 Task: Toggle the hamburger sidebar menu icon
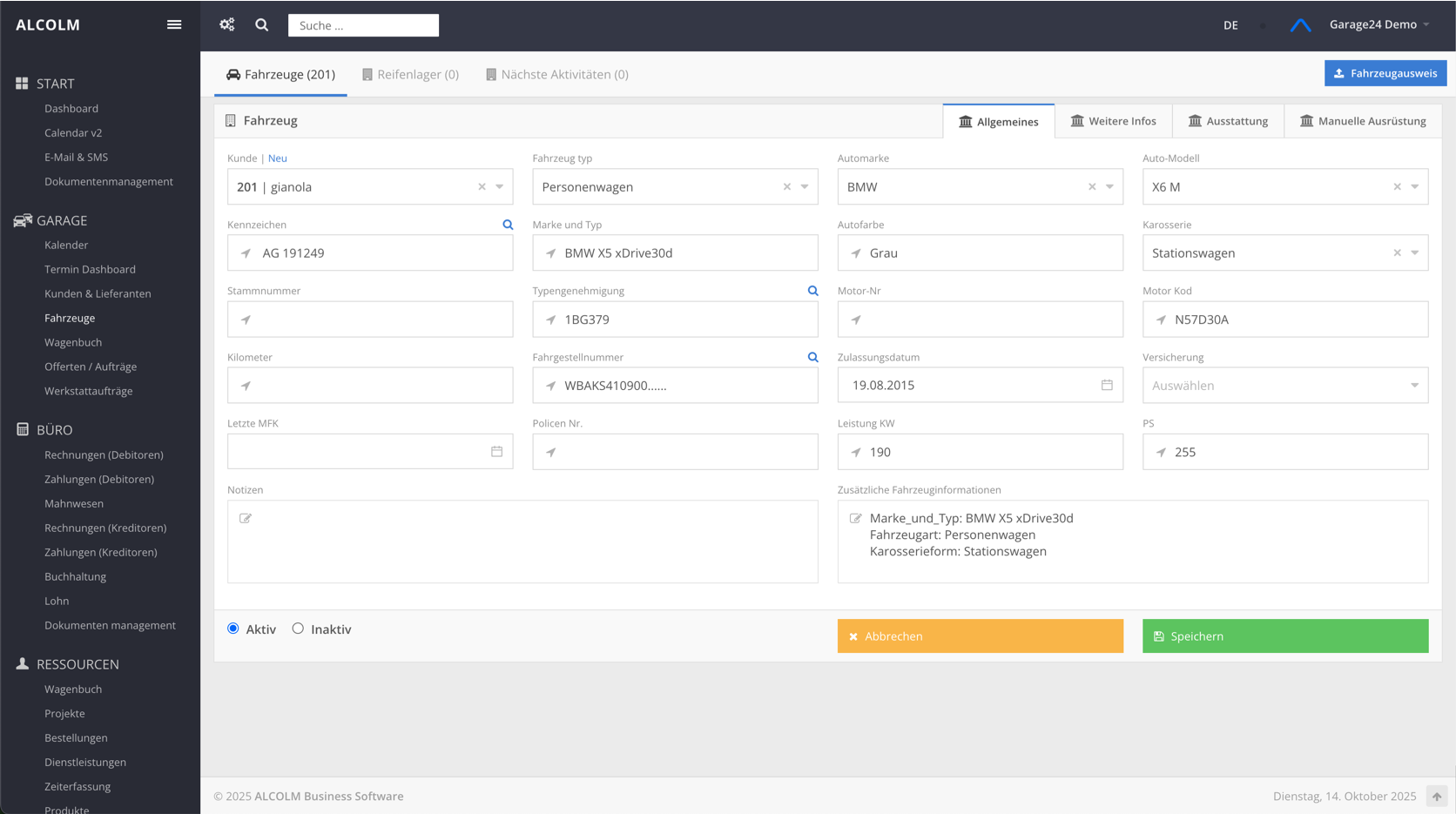click(x=174, y=24)
